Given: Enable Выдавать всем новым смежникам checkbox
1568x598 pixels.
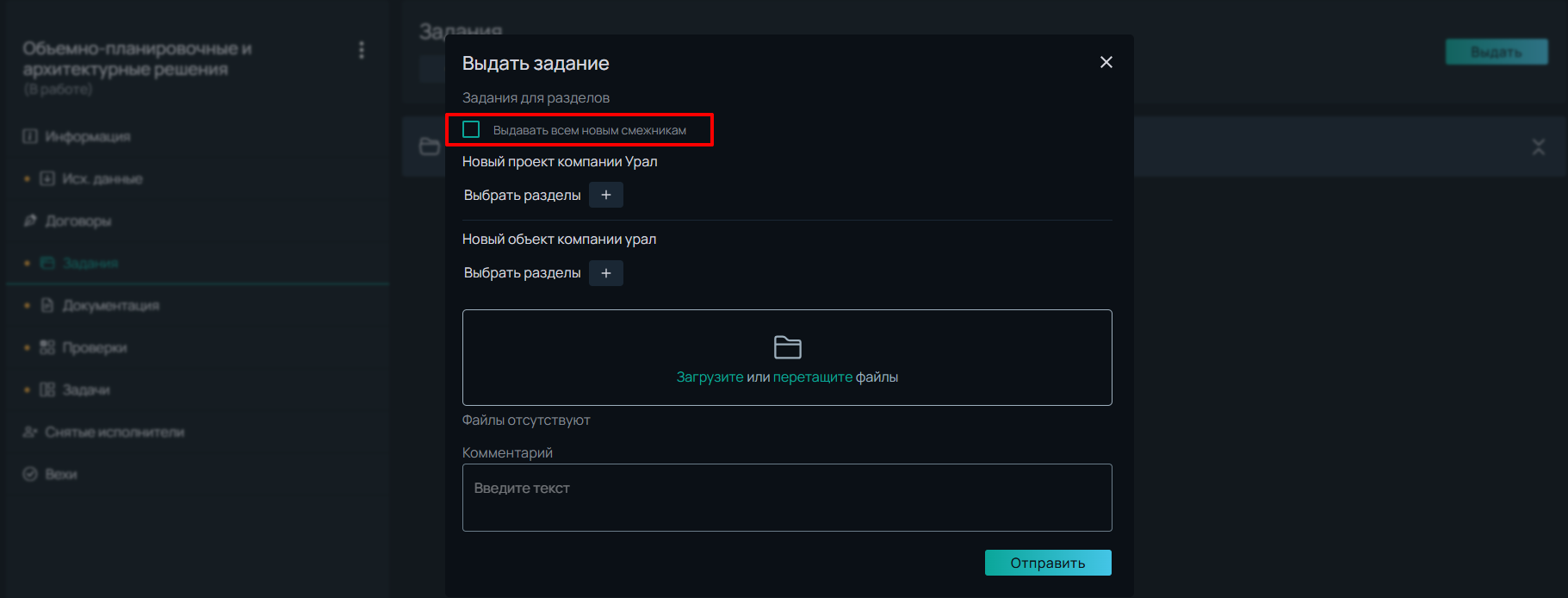Looking at the screenshot, I should (471, 130).
